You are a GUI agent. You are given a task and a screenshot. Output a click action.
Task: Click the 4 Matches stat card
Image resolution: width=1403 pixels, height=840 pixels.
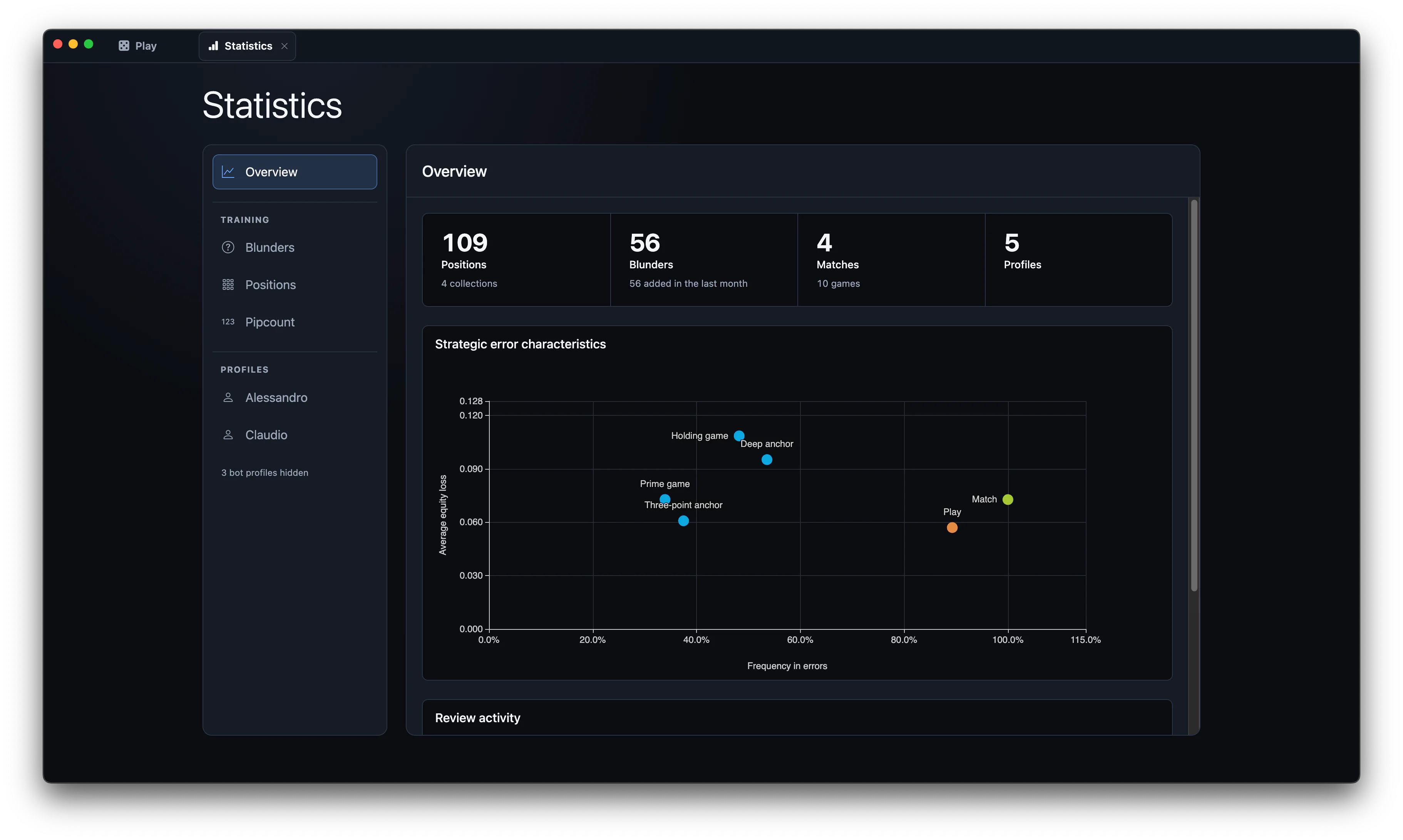point(891,260)
